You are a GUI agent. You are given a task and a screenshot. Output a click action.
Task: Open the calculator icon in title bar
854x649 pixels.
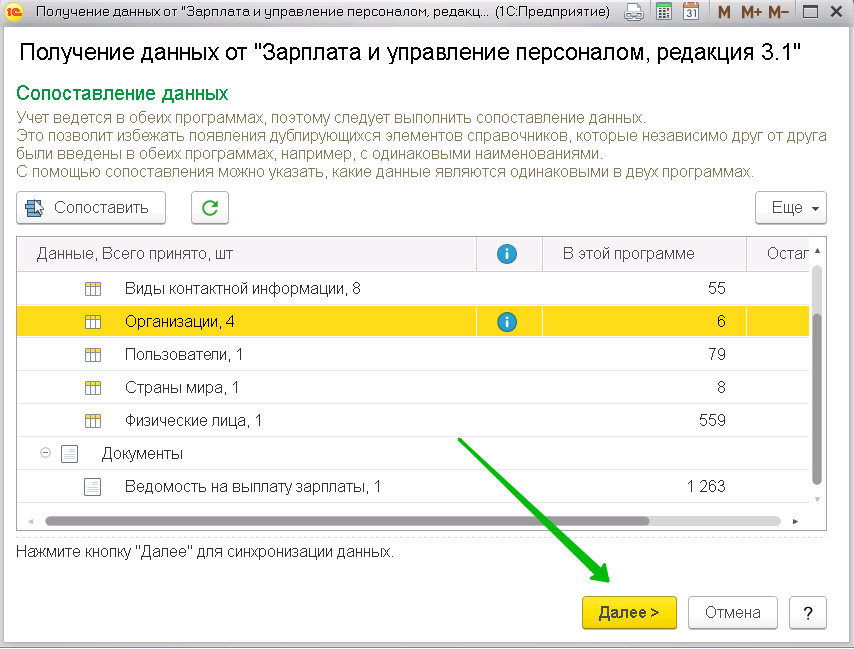pos(663,11)
